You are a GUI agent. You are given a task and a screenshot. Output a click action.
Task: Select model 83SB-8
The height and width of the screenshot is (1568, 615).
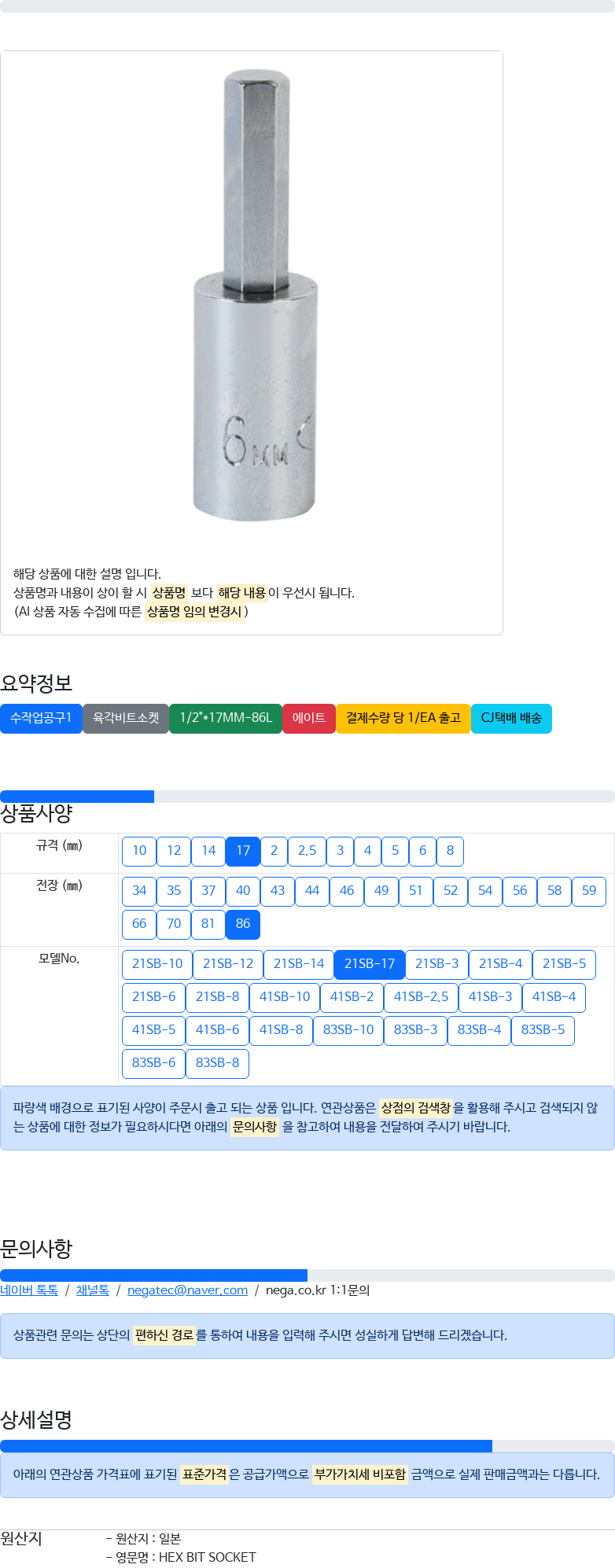tap(218, 1063)
